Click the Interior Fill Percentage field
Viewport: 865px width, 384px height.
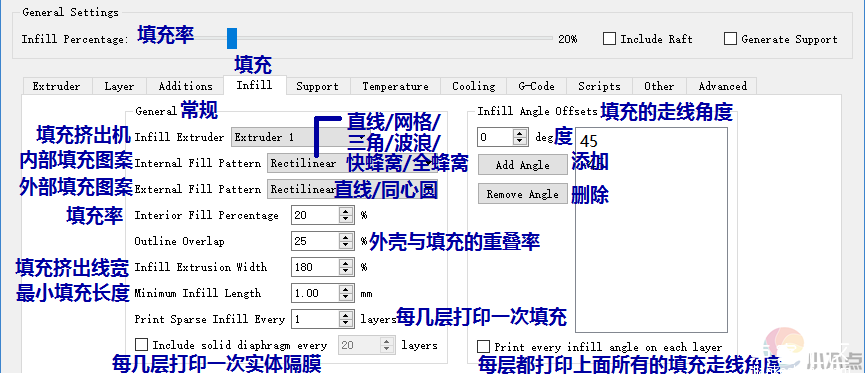(314, 215)
